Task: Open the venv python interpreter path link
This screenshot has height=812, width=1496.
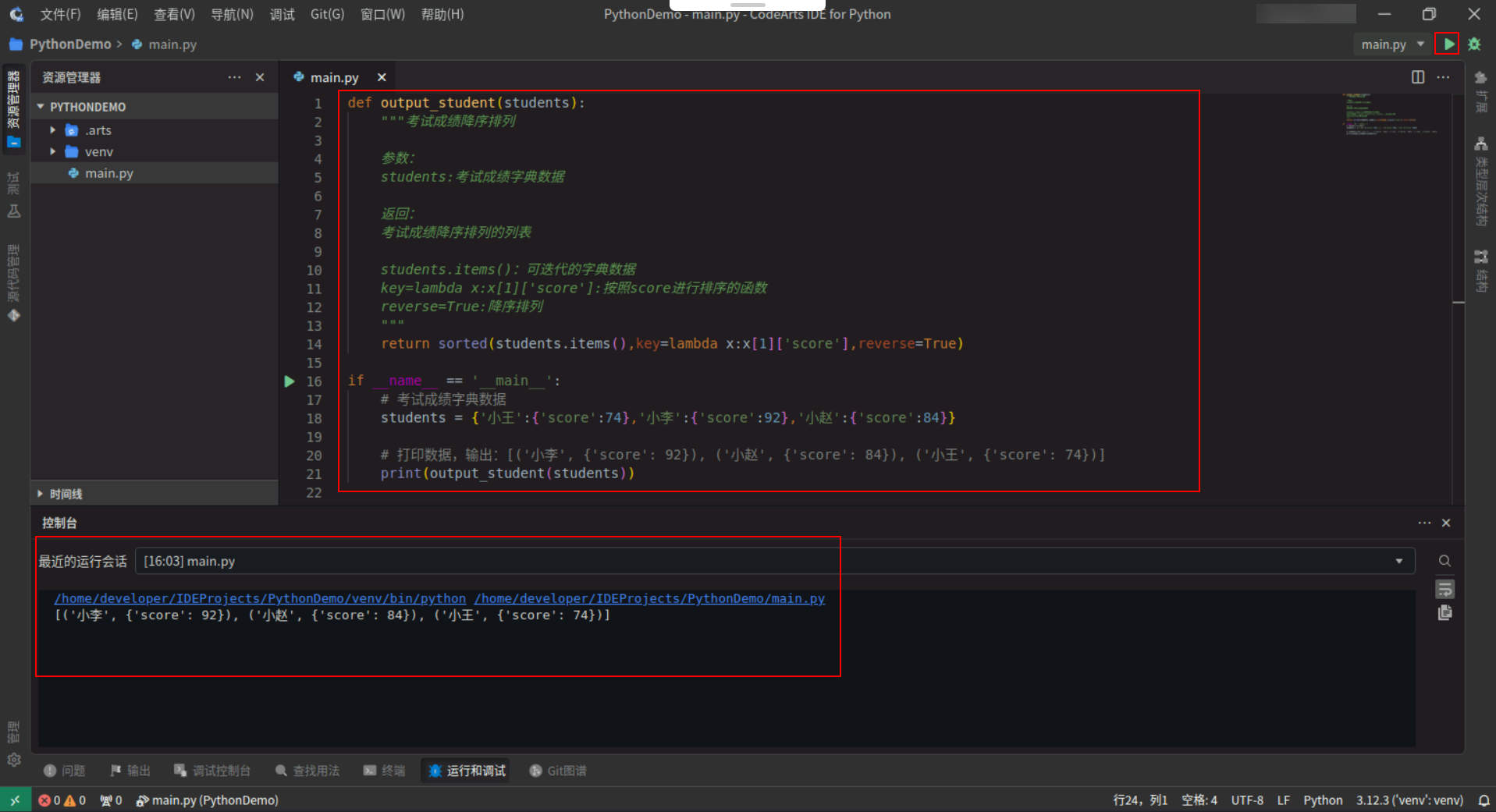Action: click(260, 598)
